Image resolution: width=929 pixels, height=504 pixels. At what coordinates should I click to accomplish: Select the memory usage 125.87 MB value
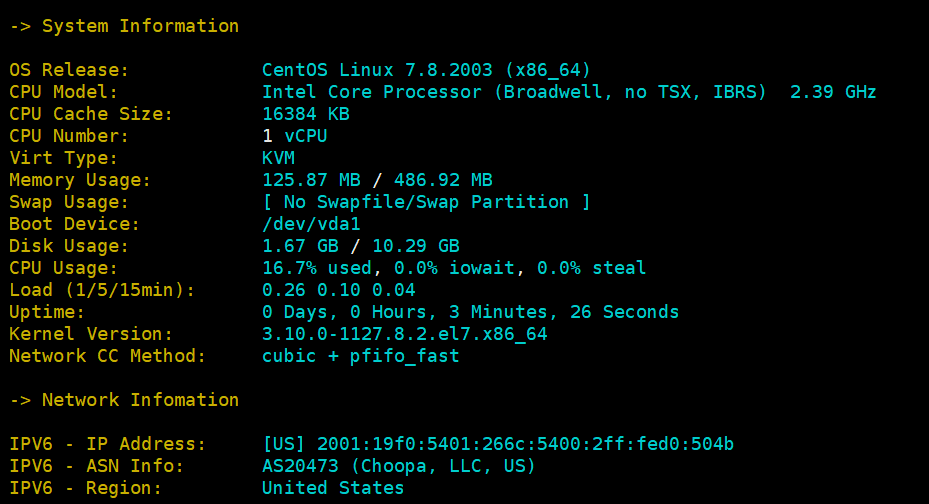click(x=311, y=179)
